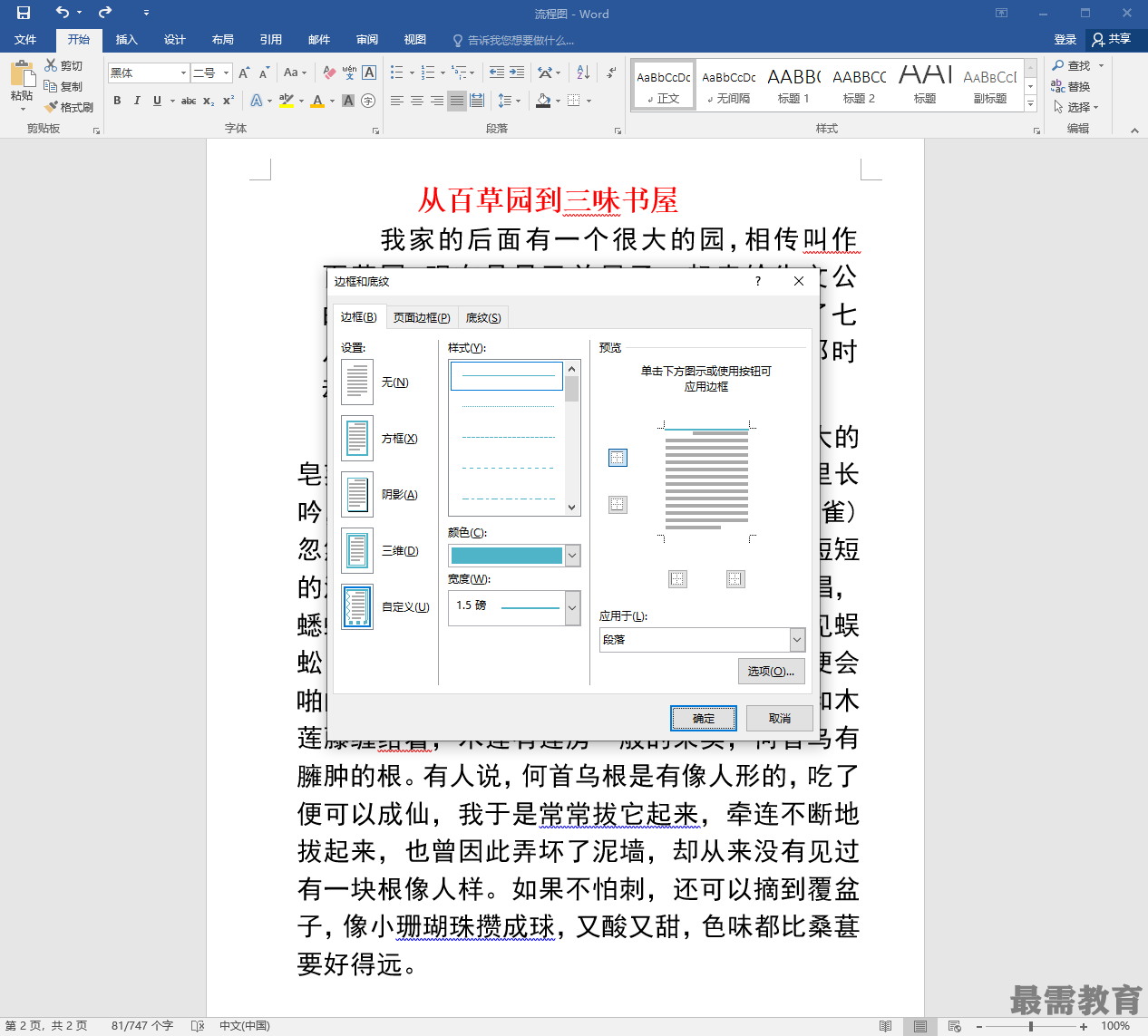This screenshot has width=1148, height=1036.
Task: Open the font size (二号) dropdown
Action: (227, 73)
